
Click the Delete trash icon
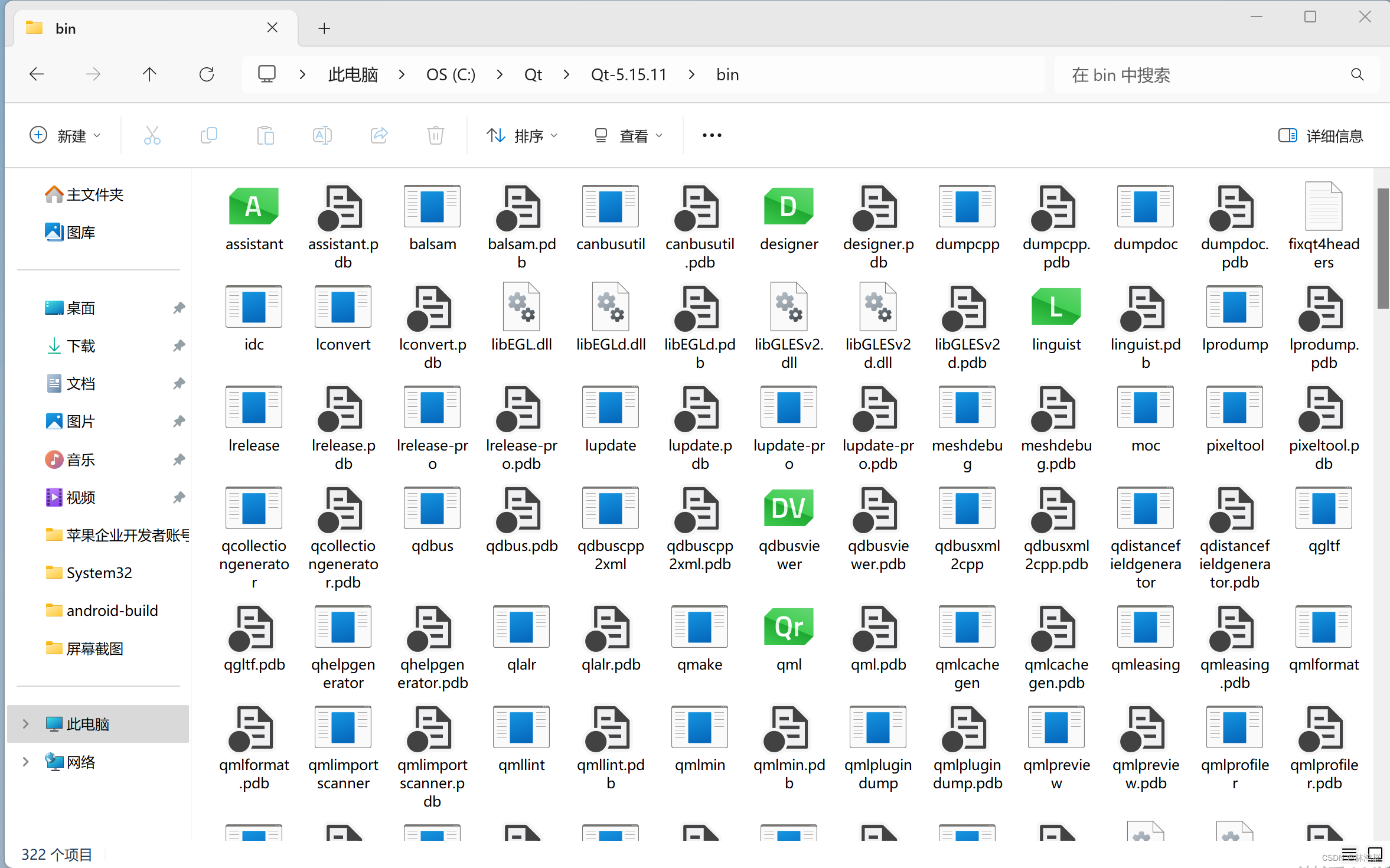click(436, 136)
